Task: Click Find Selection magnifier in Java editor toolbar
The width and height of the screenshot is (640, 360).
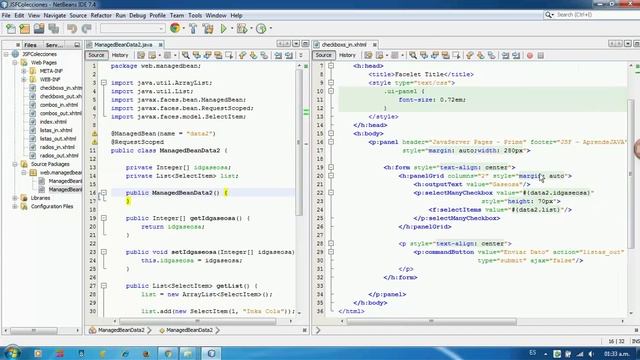Action: tap(186, 55)
